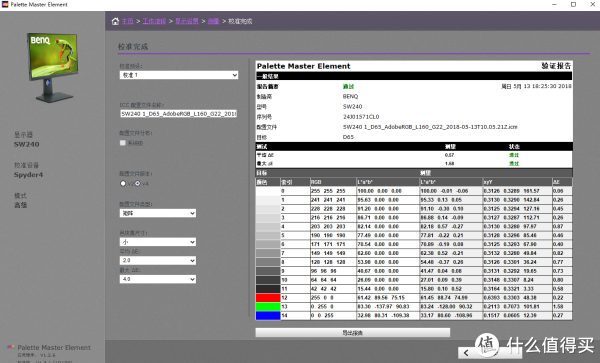Click the green color patch in report
Screen dimensions: 600x363
pos(268,306)
